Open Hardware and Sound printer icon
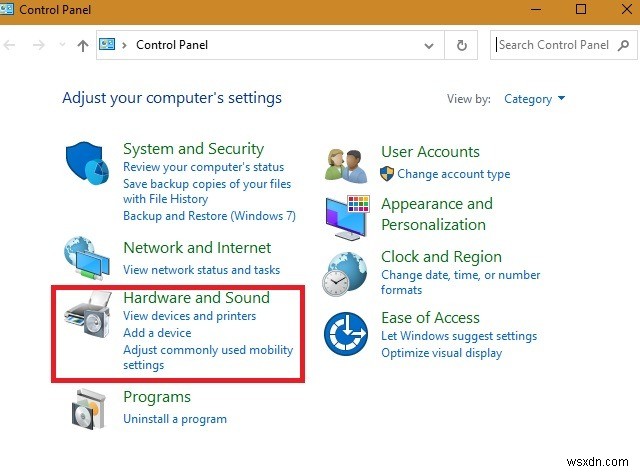Viewport: 640px width, 472px height. click(x=88, y=314)
